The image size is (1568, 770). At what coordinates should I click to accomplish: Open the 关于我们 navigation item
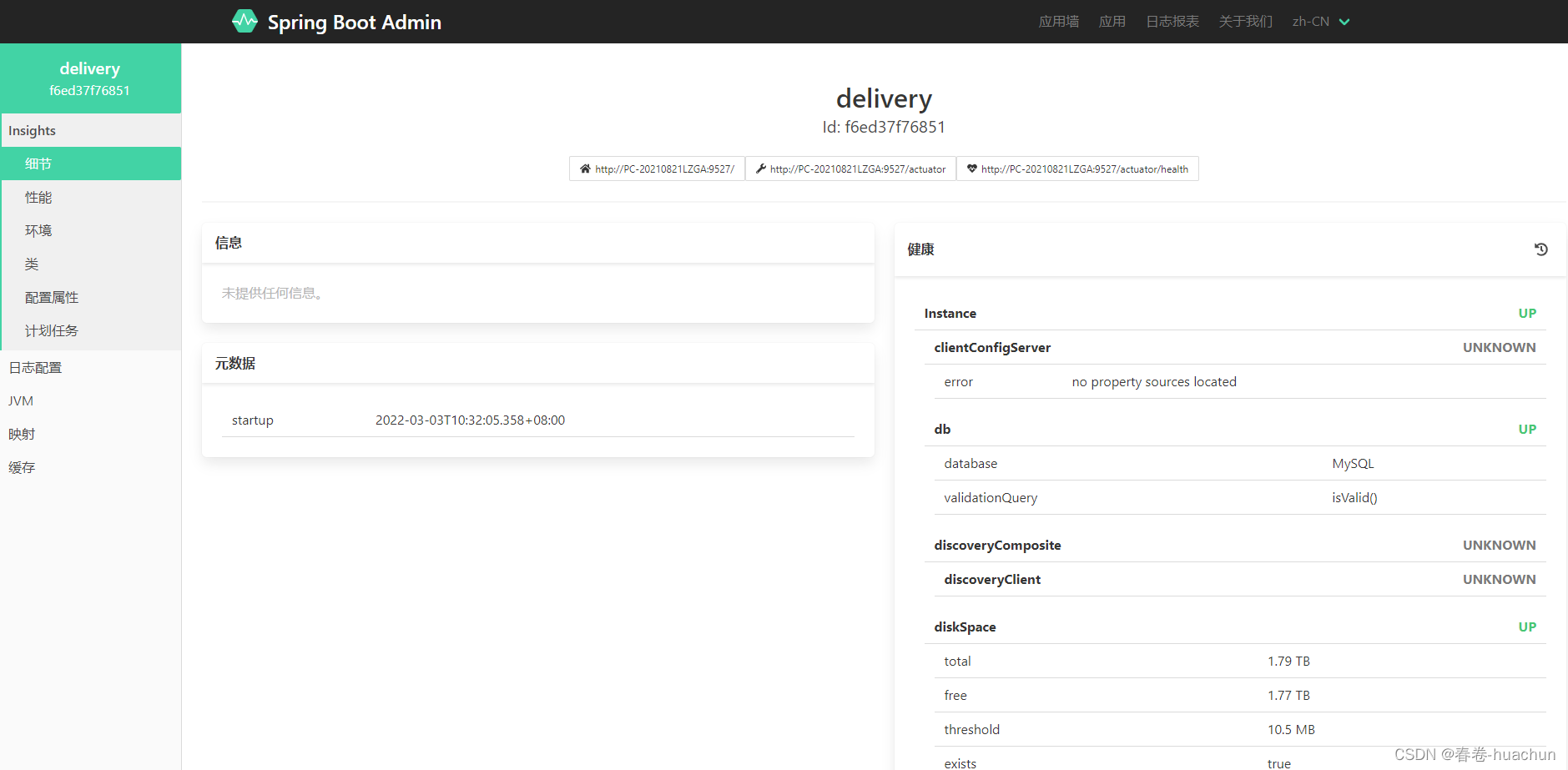tap(1245, 22)
